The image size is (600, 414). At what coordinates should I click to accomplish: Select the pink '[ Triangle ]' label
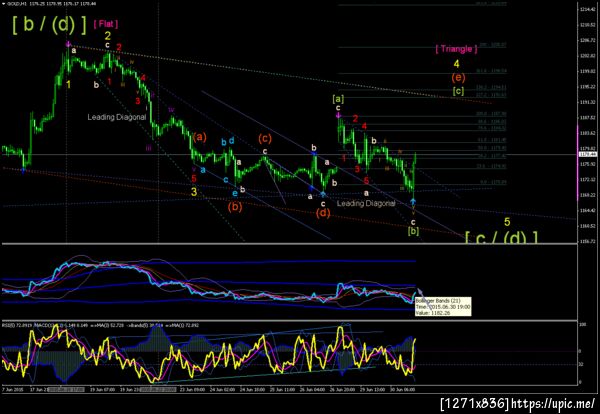pyautogui.click(x=457, y=49)
